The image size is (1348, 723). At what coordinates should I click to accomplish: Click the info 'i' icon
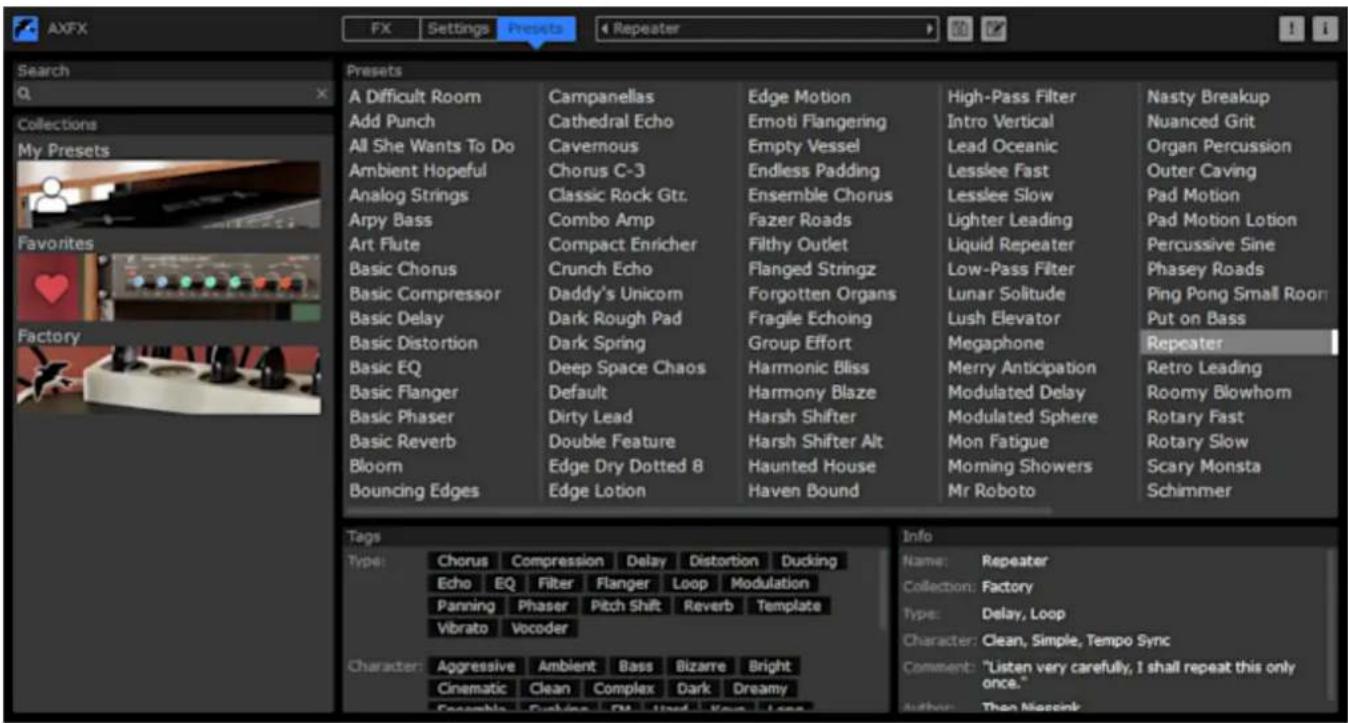pyautogui.click(x=1325, y=30)
